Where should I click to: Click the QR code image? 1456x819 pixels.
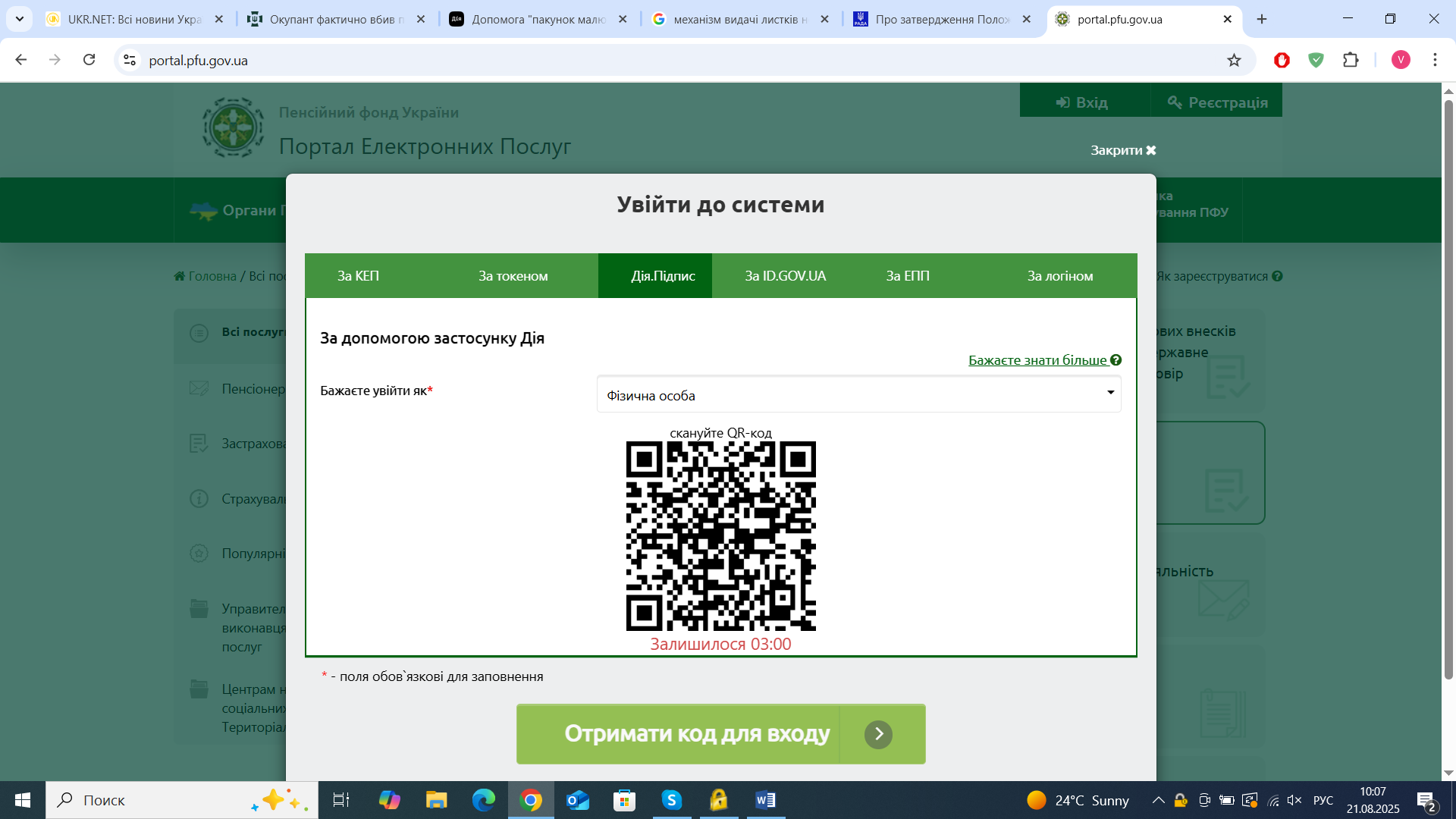click(x=720, y=536)
